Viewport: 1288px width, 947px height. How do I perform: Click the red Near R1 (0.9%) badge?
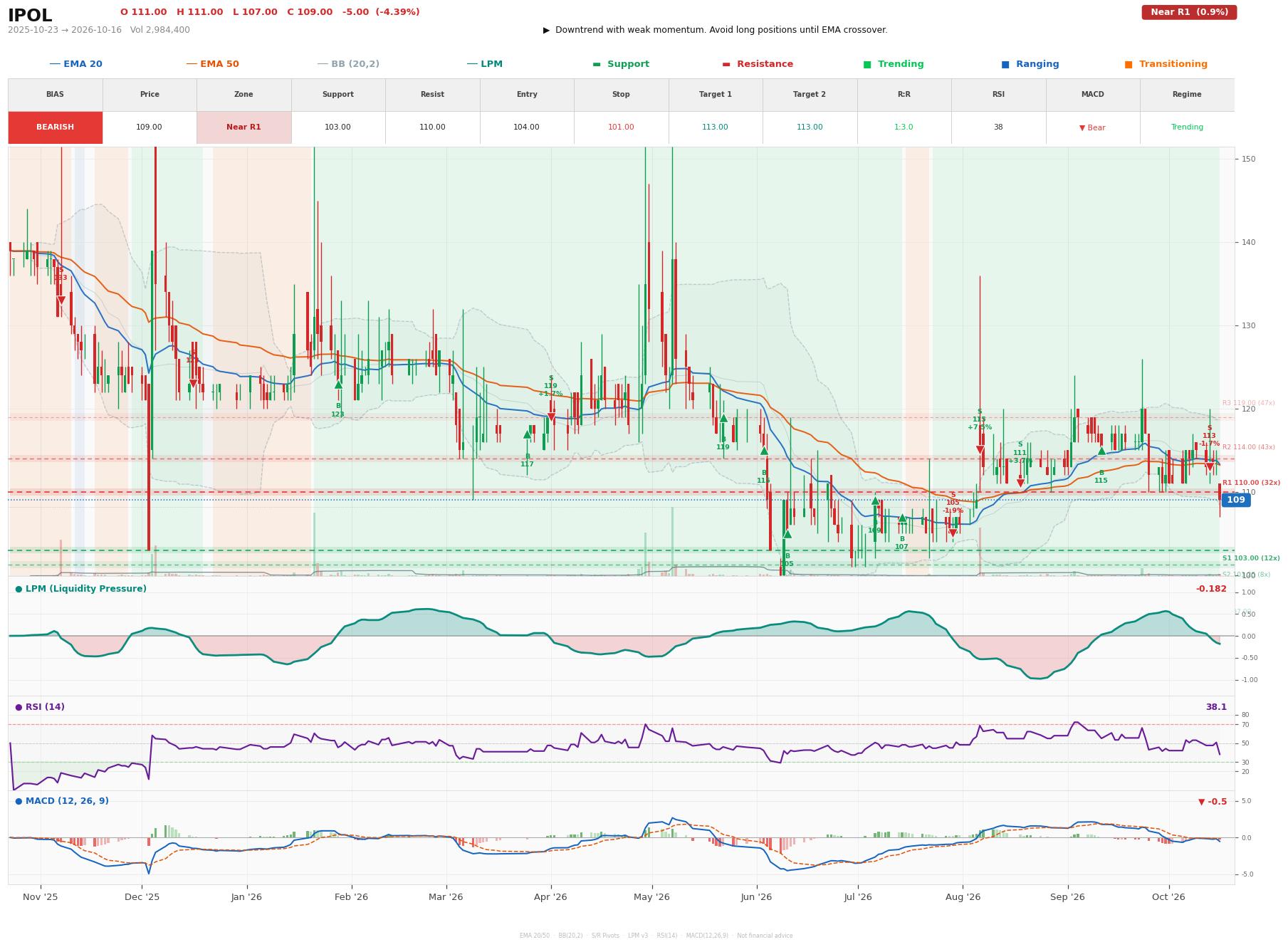1189,12
